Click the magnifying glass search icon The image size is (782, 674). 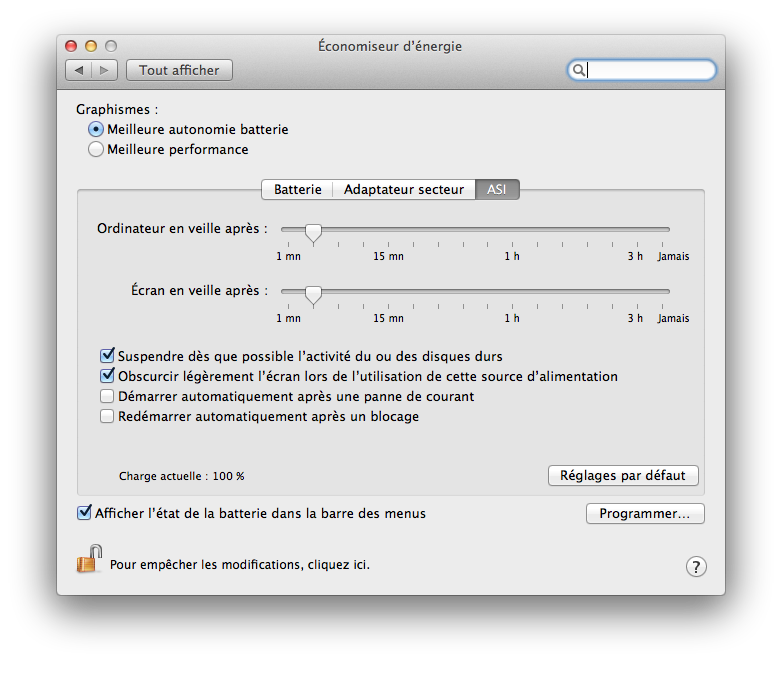[578, 70]
